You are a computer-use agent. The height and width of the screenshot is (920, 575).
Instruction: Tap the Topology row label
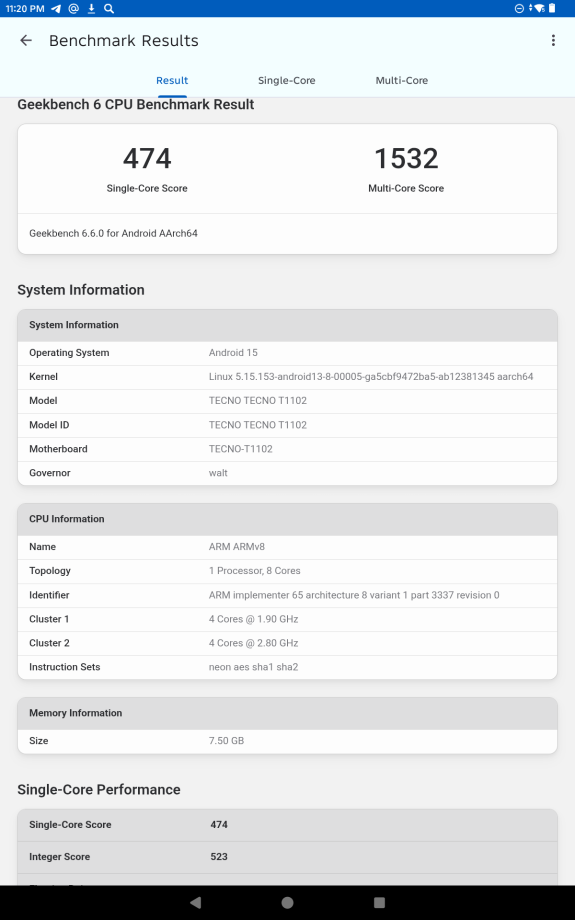(50, 571)
